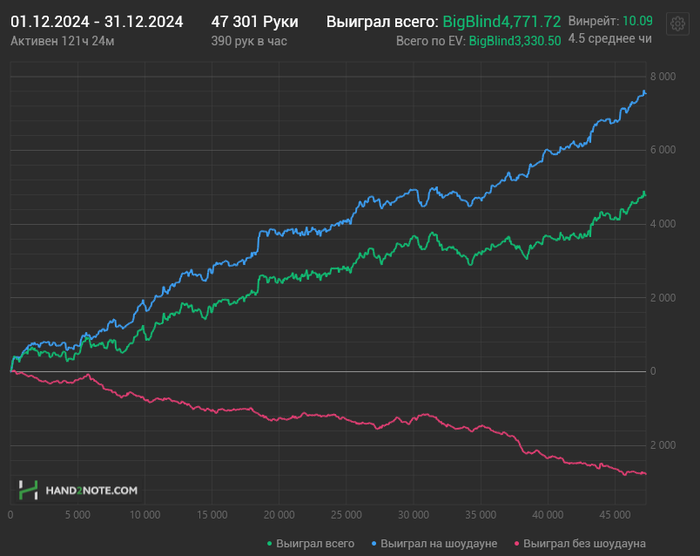Click the 15 000 x-axis label
Screen dimensions: 700x556
click(212, 515)
